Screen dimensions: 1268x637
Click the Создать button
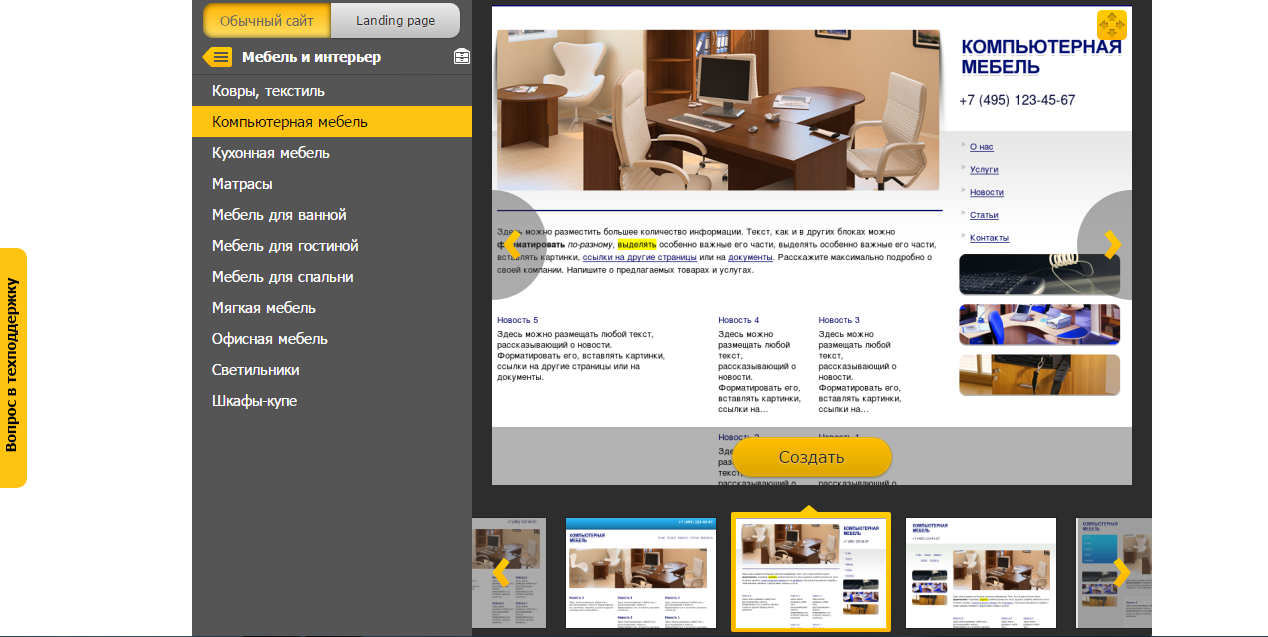coord(811,457)
